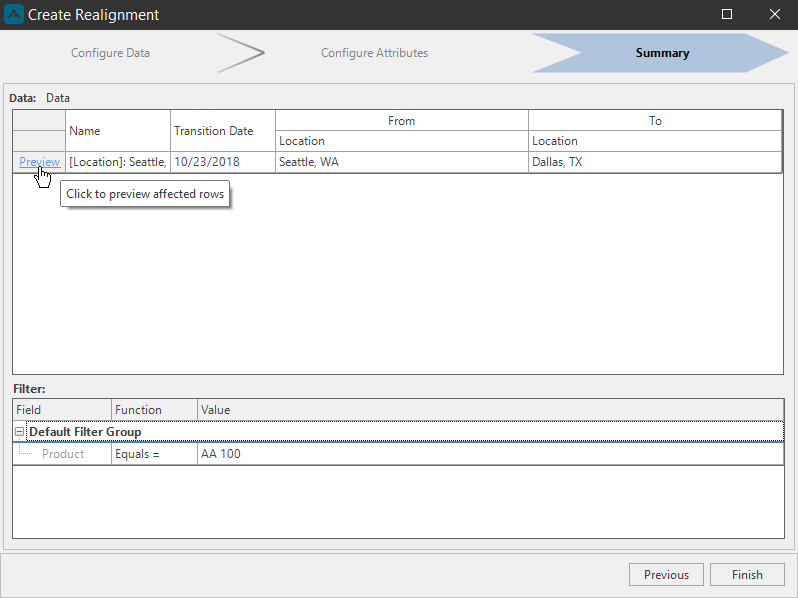Click the Transition Date column header
Viewport: 798px width, 598px height.
223,131
